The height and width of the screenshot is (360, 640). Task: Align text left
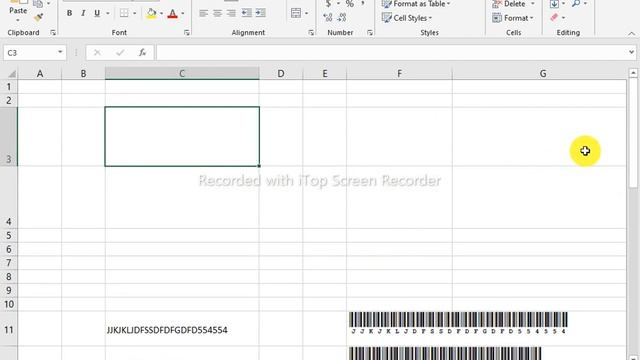tap(203, 13)
